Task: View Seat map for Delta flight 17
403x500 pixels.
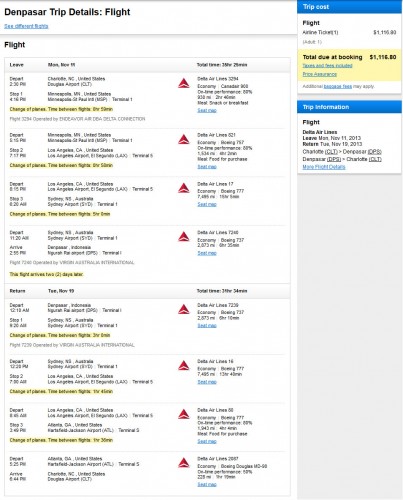Action: [207, 204]
